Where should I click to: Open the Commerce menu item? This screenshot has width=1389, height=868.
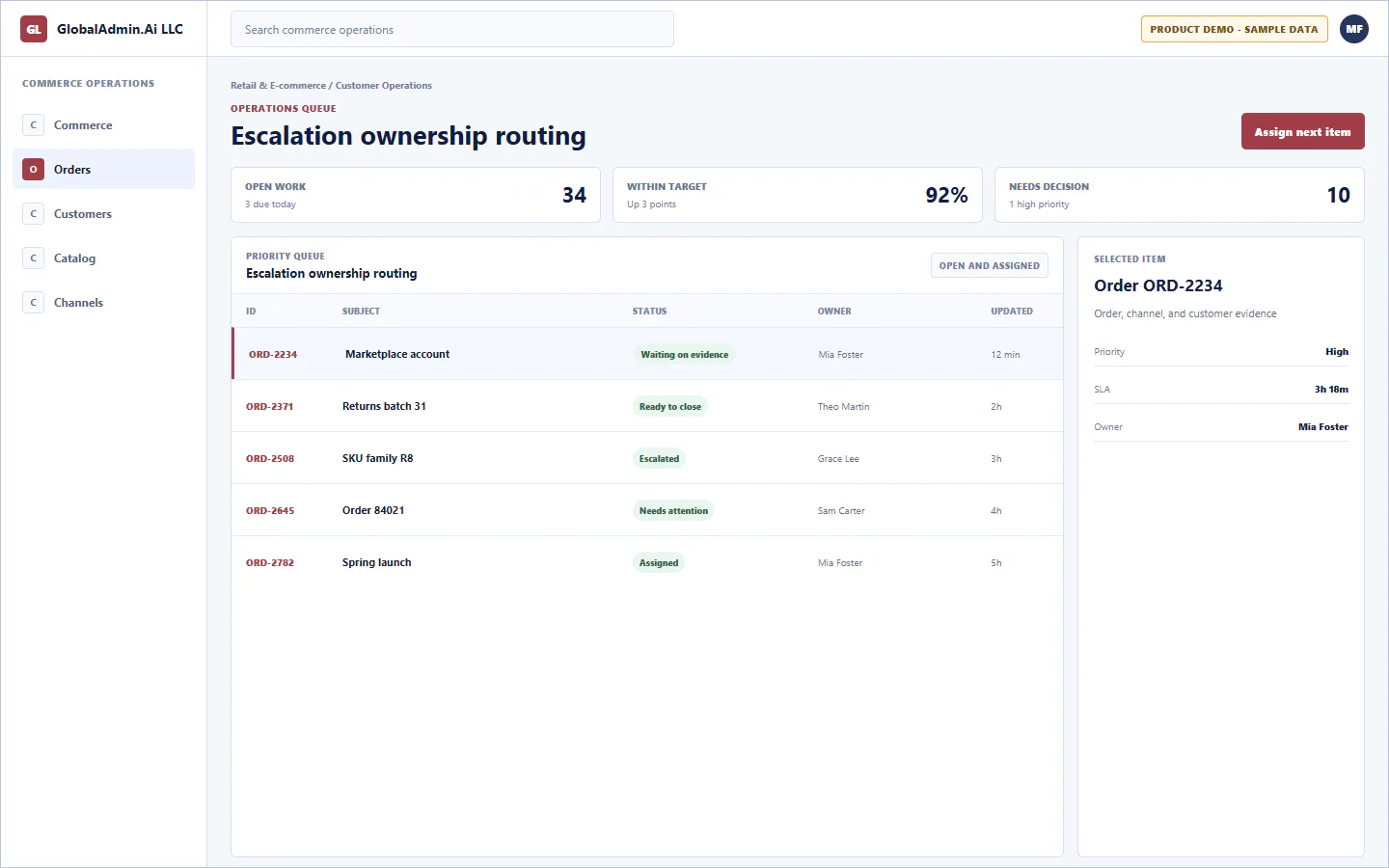tap(103, 125)
